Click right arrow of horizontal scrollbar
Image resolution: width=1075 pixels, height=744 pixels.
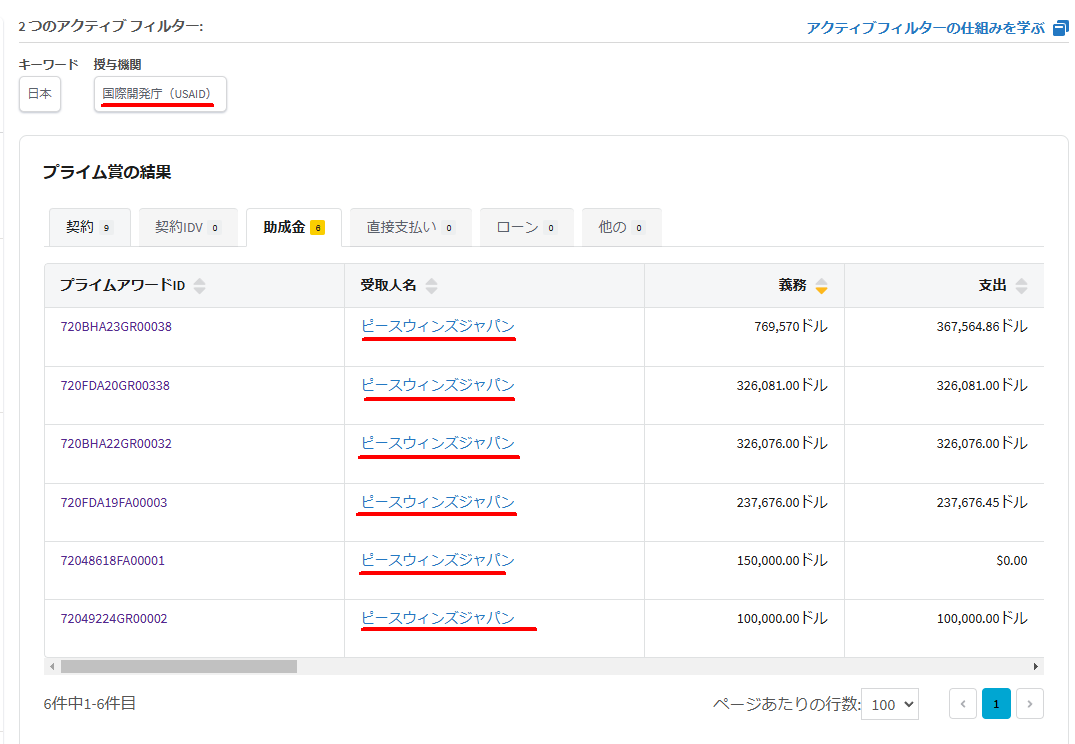click(x=1036, y=666)
